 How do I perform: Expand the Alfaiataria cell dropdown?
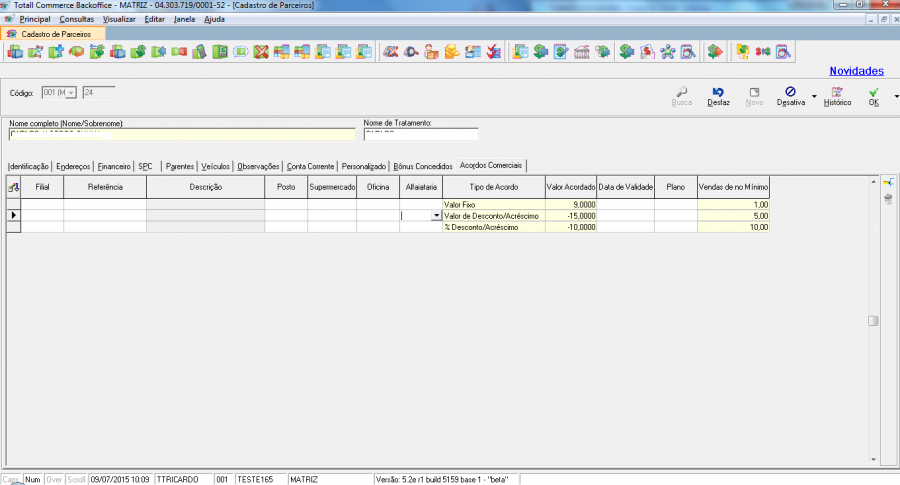[435, 215]
